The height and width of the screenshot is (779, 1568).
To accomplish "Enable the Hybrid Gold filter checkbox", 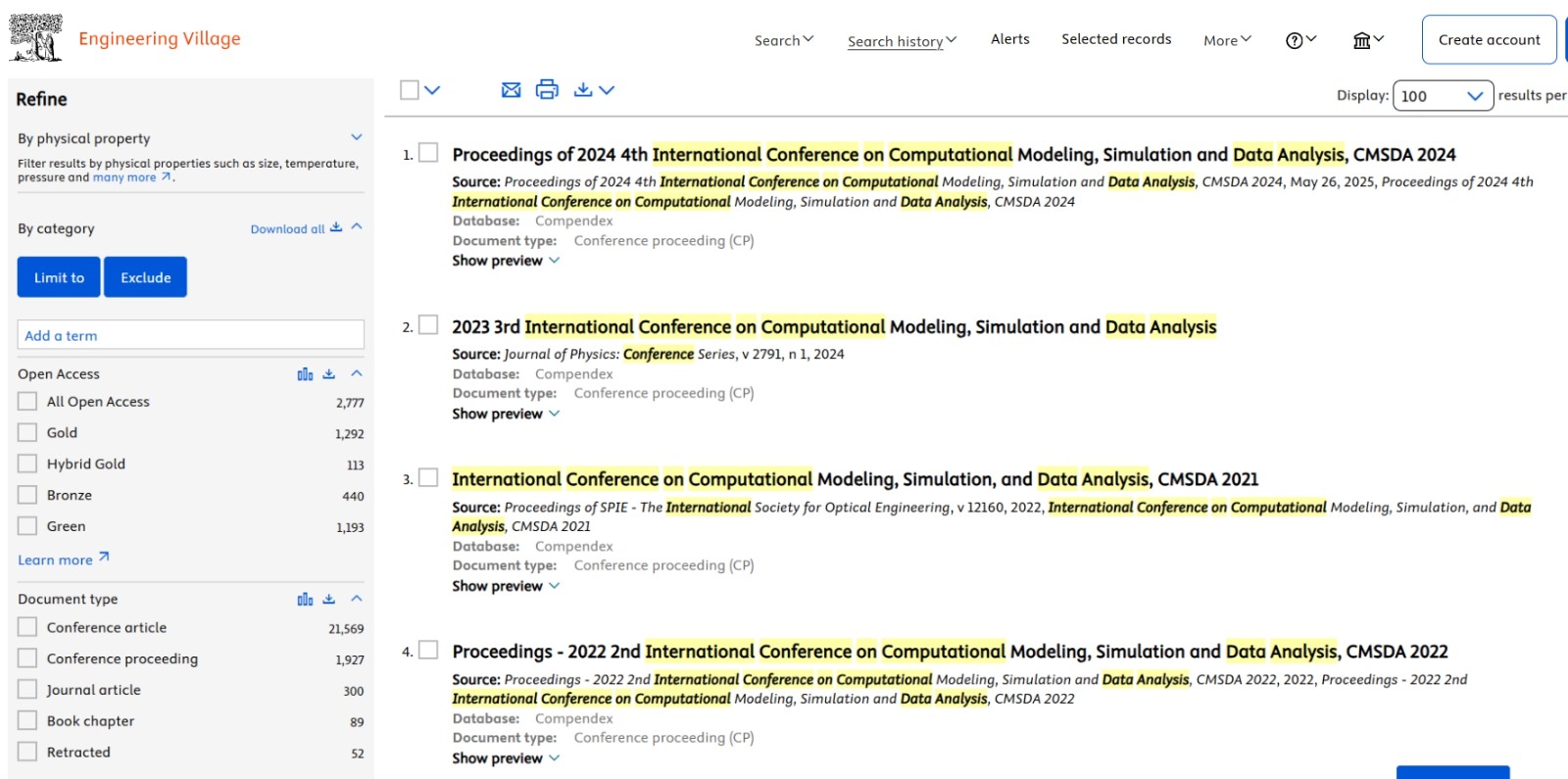I will tap(27, 464).
